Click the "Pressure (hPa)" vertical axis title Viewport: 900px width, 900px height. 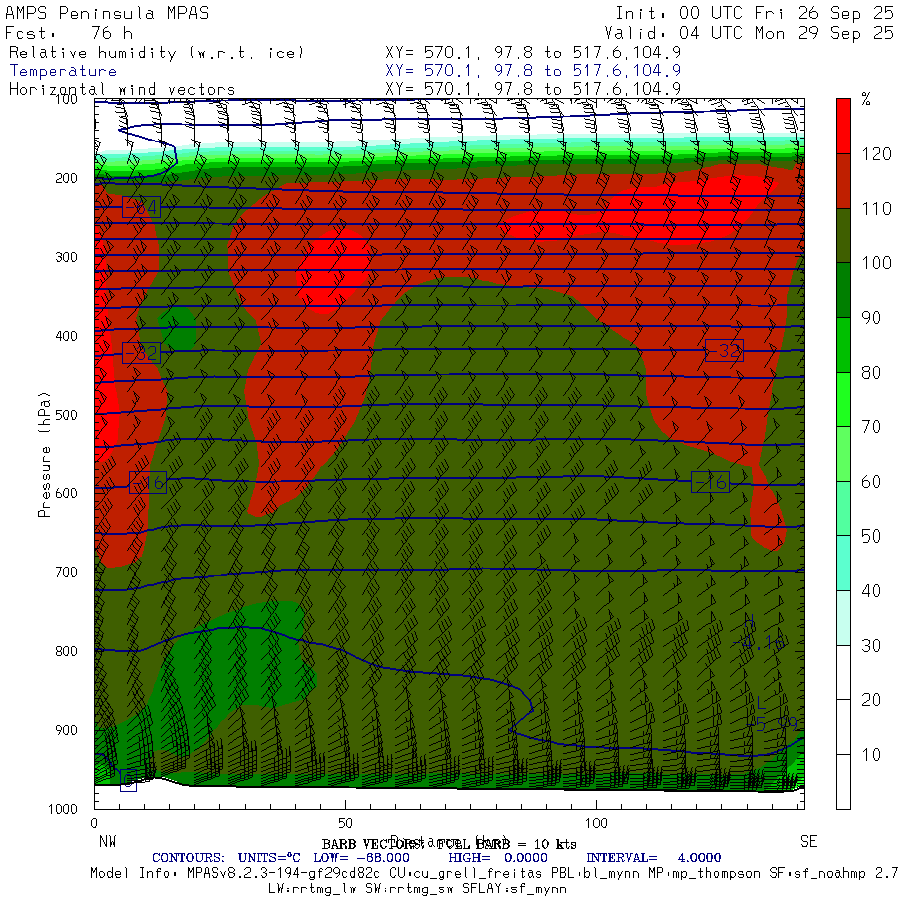tap(44, 455)
